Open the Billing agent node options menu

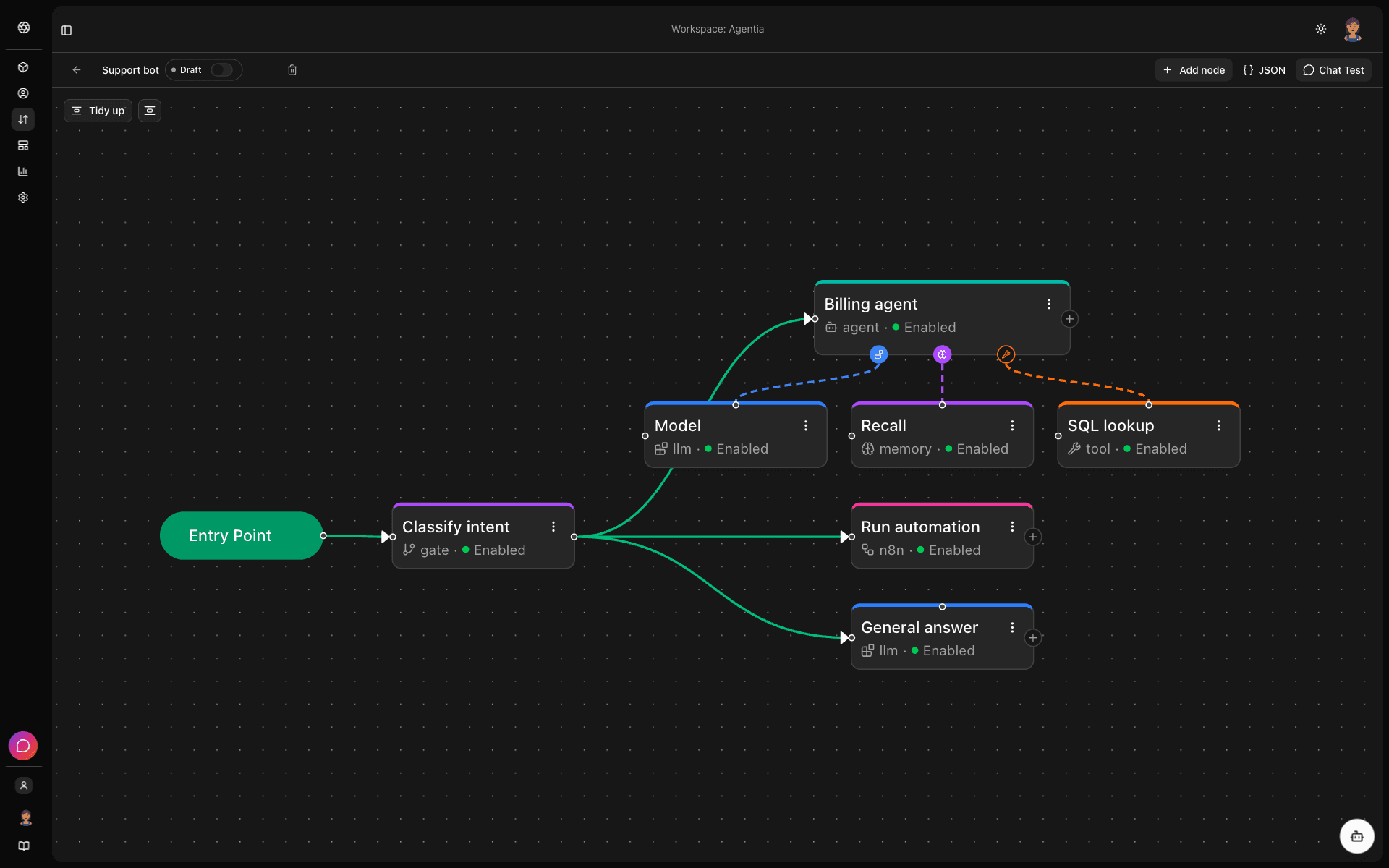click(x=1049, y=305)
